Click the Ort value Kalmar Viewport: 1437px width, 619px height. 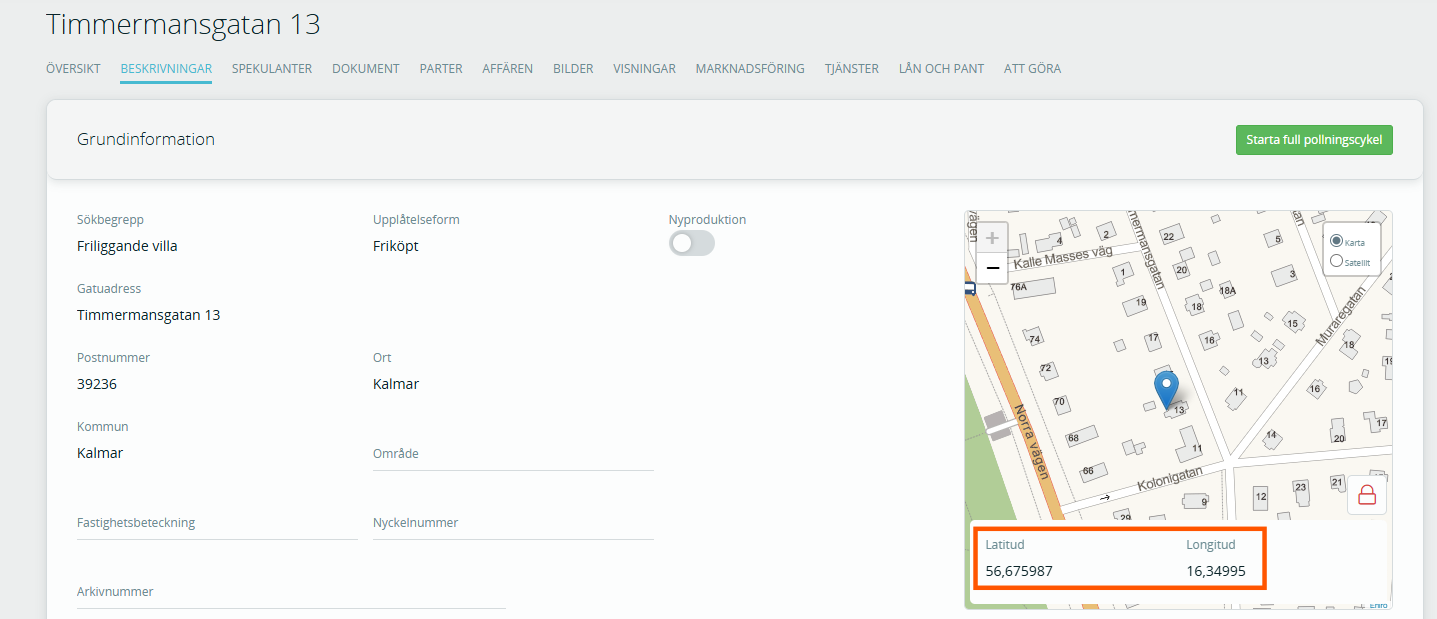396,384
